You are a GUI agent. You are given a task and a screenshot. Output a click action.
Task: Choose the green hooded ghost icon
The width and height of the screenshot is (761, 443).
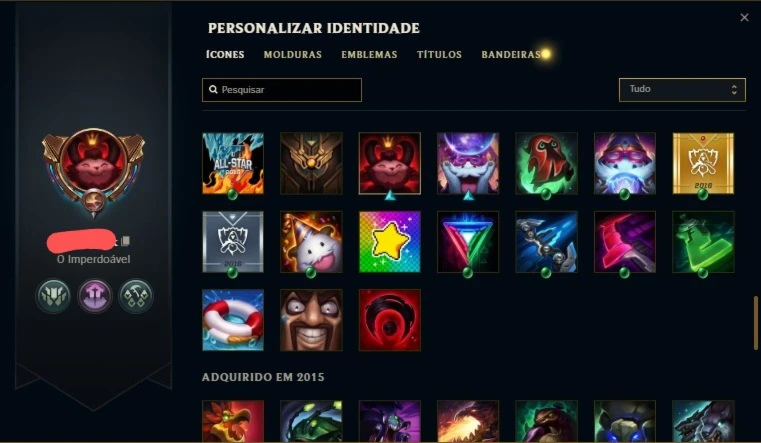point(546,164)
